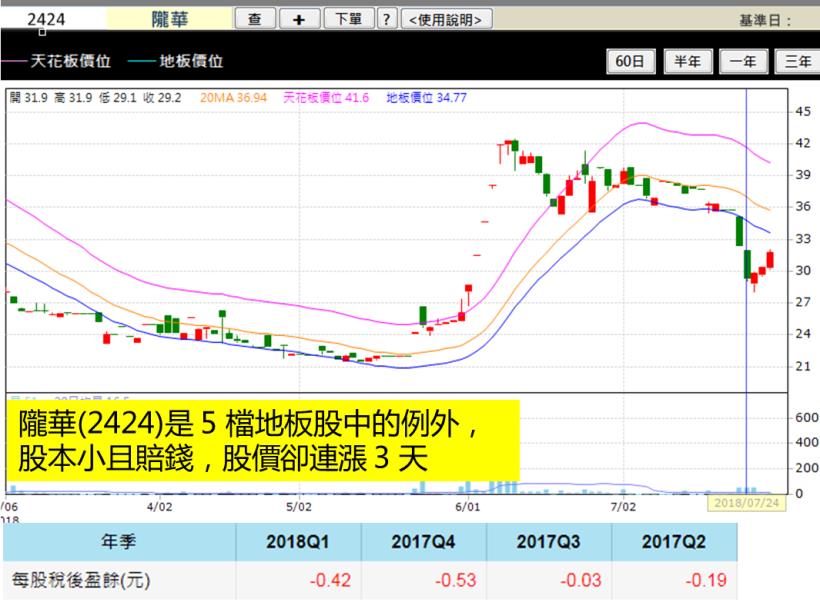Switch chart to 三年 range
The width and height of the screenshot is (820, 602).
[798, 62]
